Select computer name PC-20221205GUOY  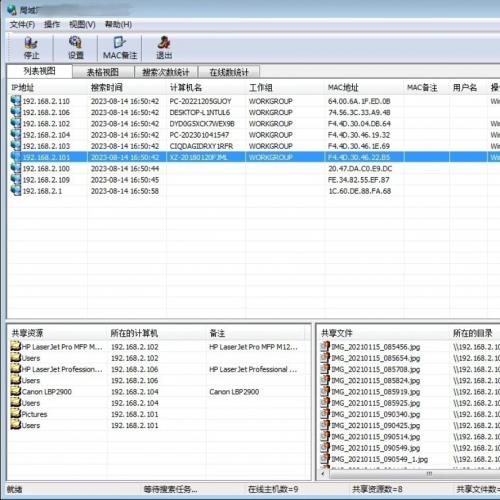(x=200, y=101)
